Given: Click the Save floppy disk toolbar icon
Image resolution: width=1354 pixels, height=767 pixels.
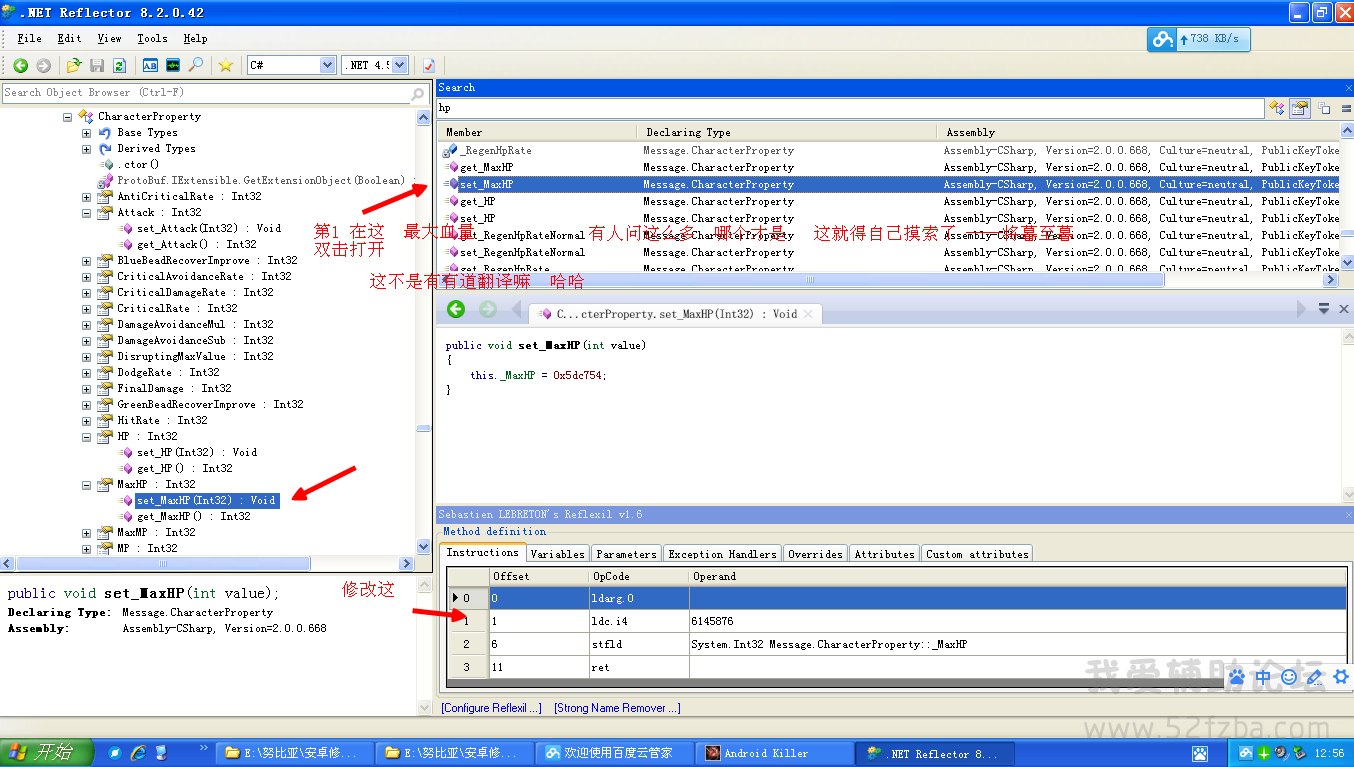Looking at the screenshot, I should 97,65.
